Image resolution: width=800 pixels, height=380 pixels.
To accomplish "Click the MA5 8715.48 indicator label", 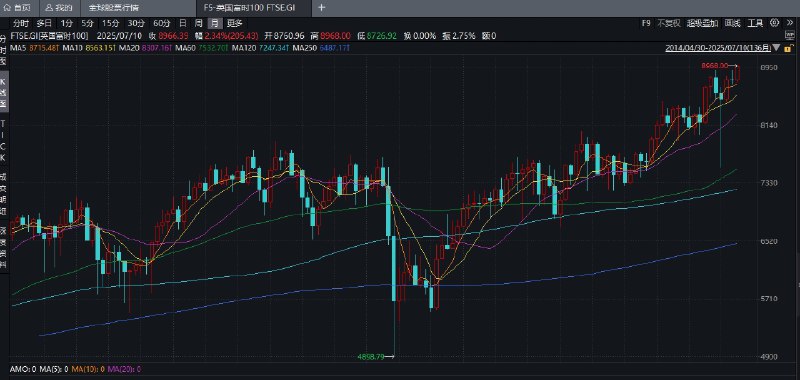I will coord(35,48).
